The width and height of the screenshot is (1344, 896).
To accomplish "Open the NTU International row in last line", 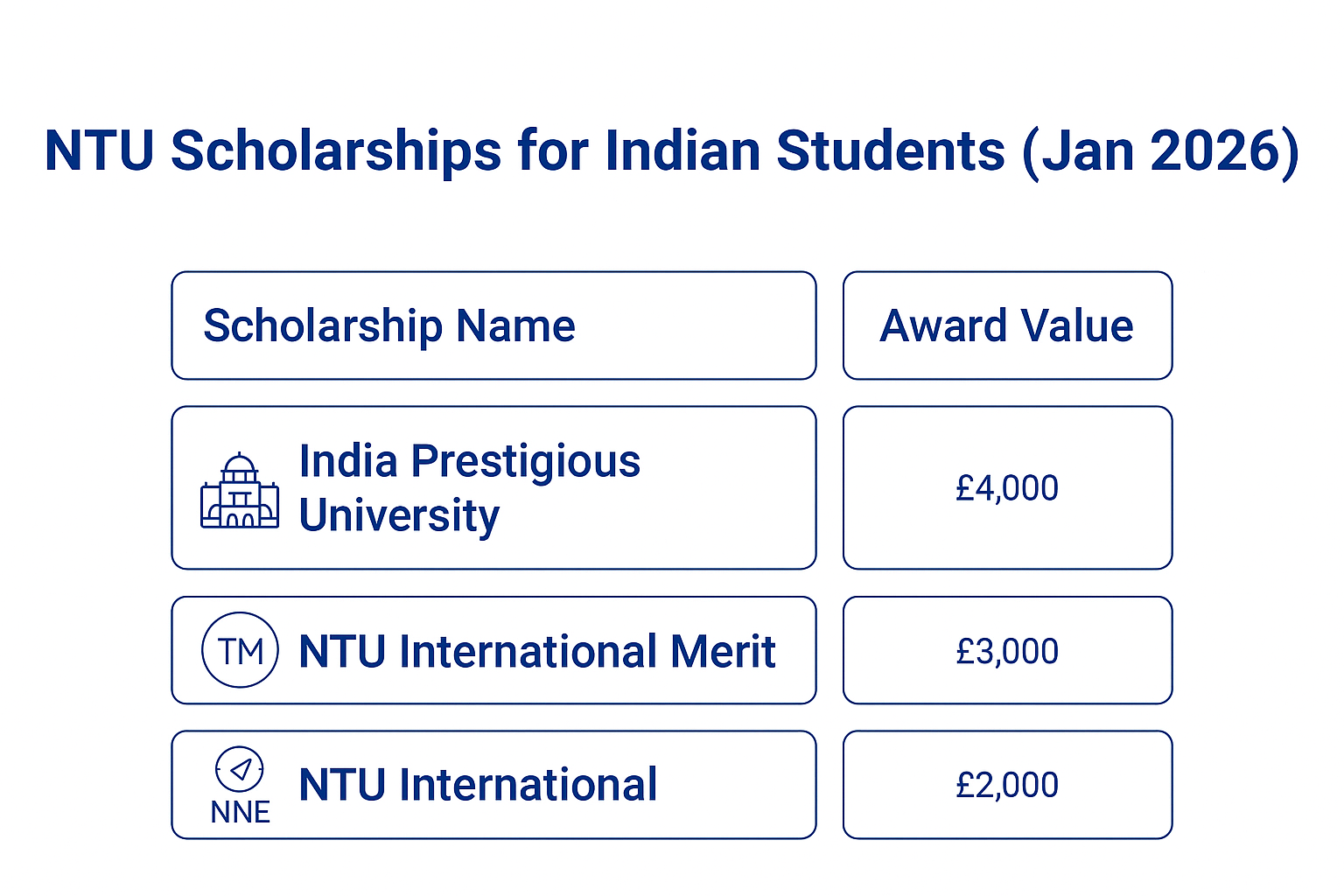I will [478, 785].
